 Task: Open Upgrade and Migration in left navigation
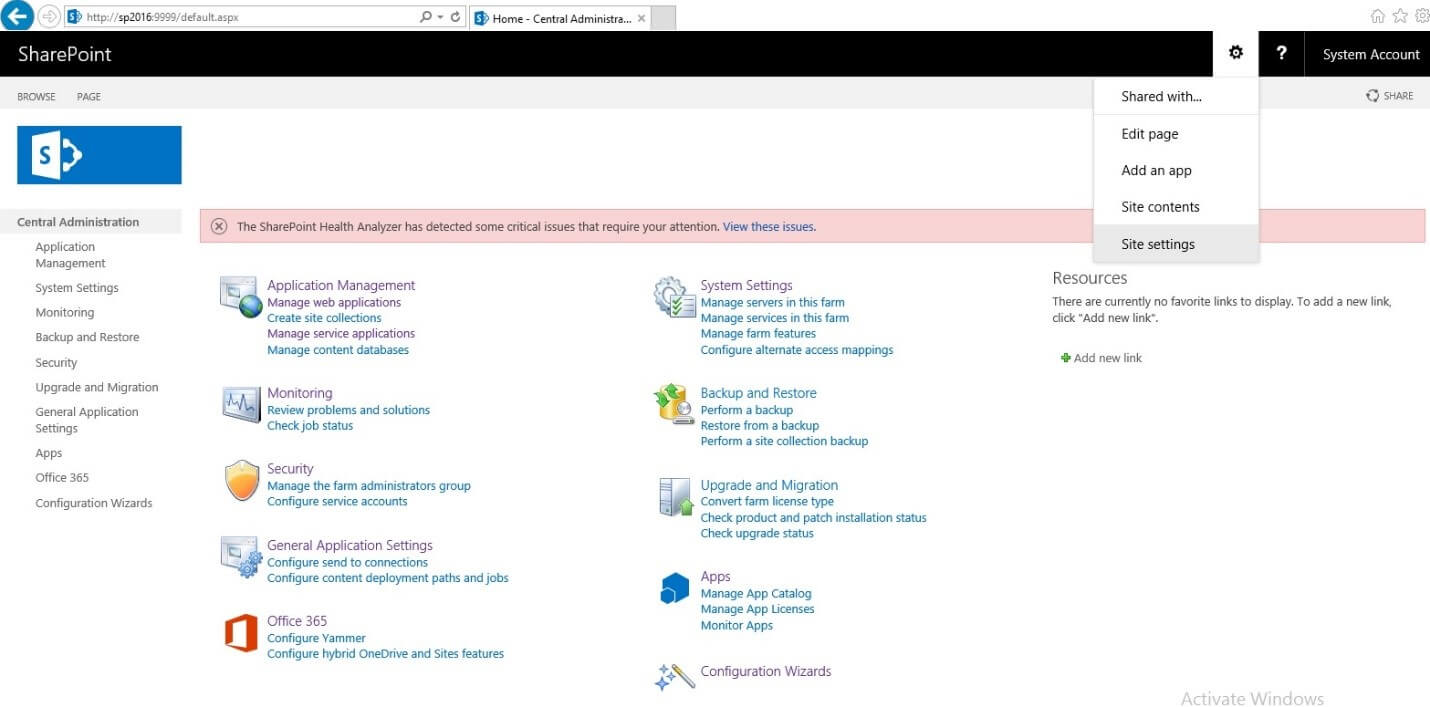click(97, 387)
